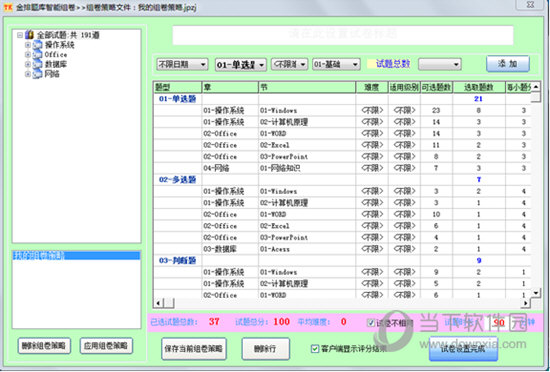The image size is (550, 372).
Task: Expand the 操作系统 tree node
Action: pos(27,45)
